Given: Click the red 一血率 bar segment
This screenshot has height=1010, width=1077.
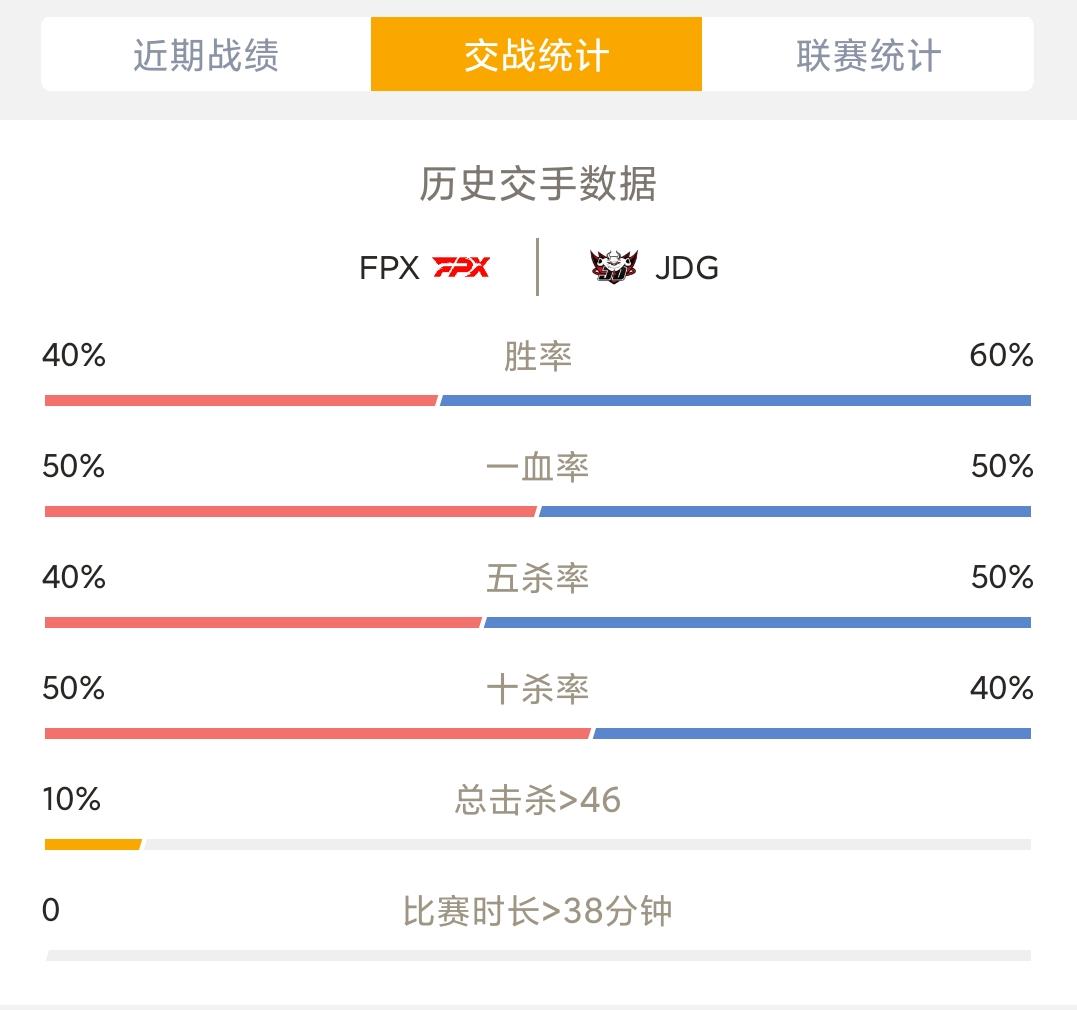Looking at the screenshot, I should pos(291,512).
